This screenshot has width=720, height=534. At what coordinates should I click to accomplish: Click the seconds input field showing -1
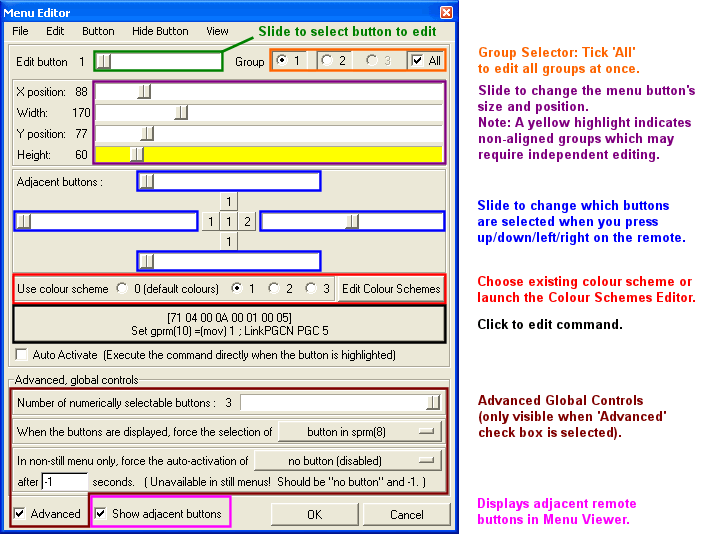[x=64, y=482]
